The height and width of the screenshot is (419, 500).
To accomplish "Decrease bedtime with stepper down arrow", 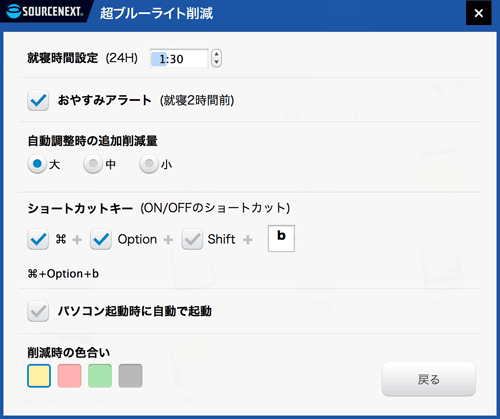I will (x=216, y=62).
